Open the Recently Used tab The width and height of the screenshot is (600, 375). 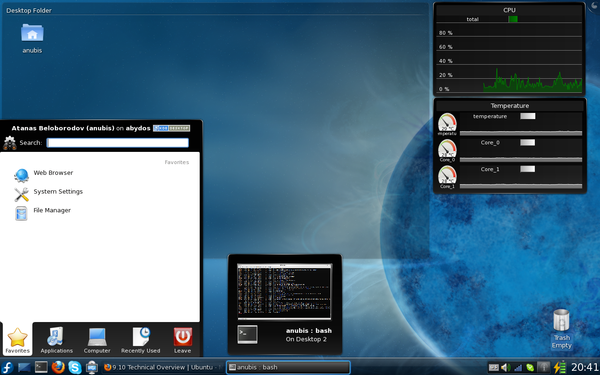pos(140,340)
